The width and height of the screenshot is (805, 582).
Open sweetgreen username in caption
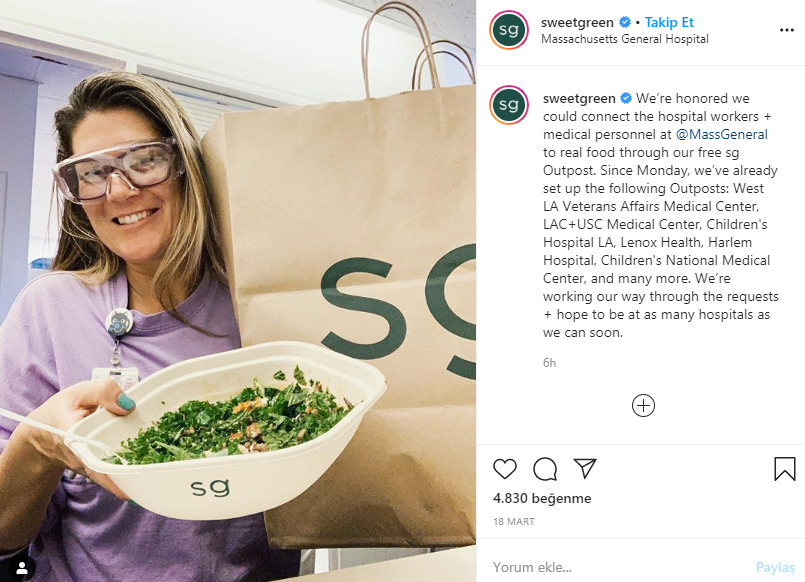tap(579, 99)
